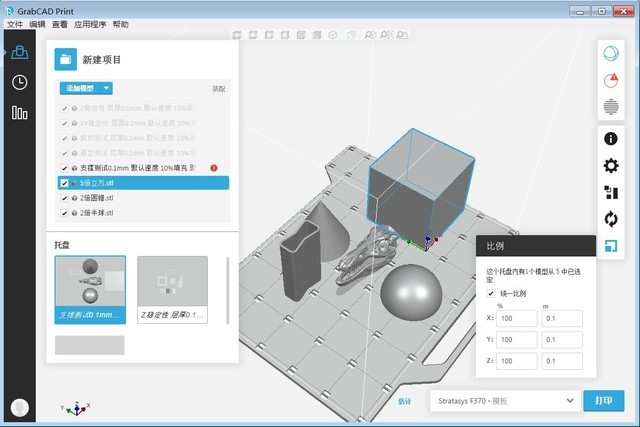Click the Z percent scale field
The image size is (640, 427).
pos(516,361)
